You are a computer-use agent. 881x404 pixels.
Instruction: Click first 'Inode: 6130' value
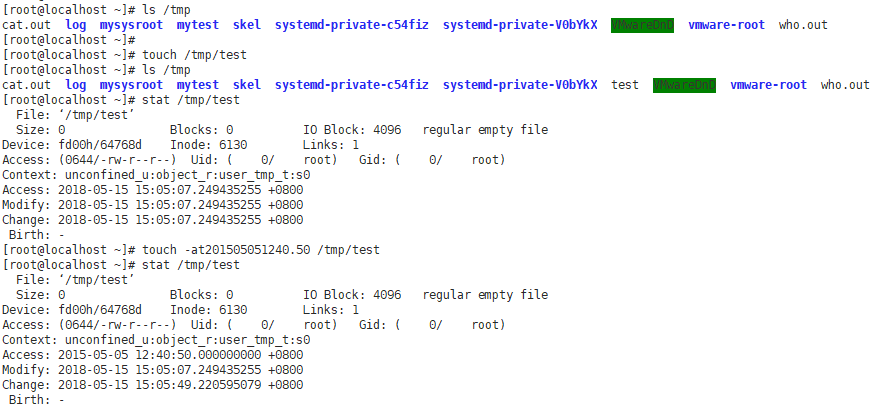tap(208, 145)
